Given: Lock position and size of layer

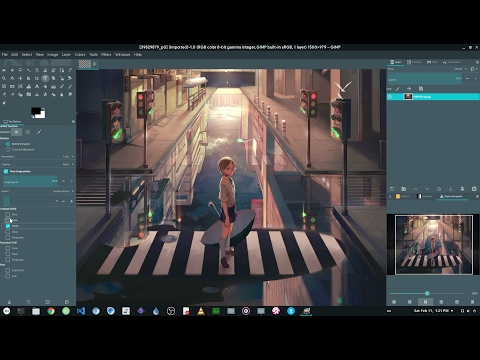Looking at the screenshot, I should point(409,89).
